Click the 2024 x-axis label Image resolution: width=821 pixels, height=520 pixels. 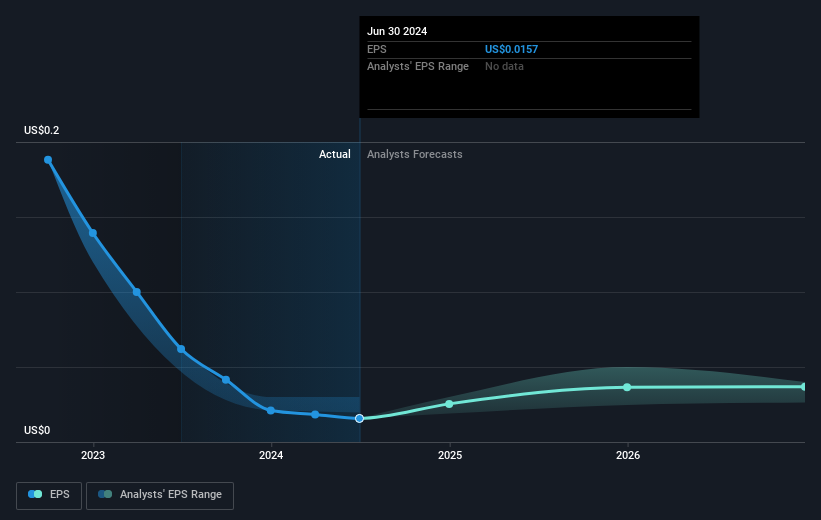271,456
